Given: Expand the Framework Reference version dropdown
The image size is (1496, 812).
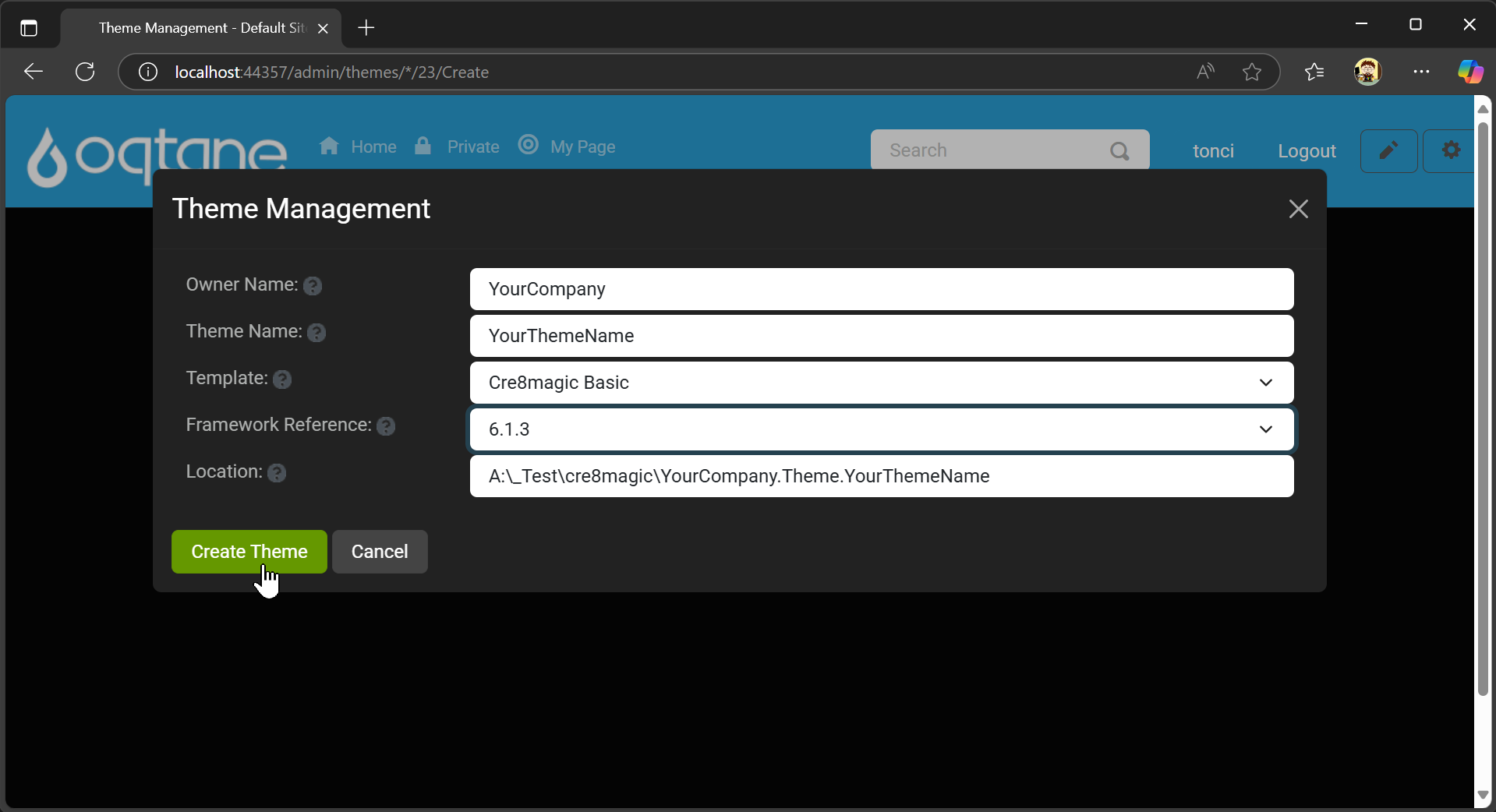Looking at the screenshot, I should (x=881, y=429).
